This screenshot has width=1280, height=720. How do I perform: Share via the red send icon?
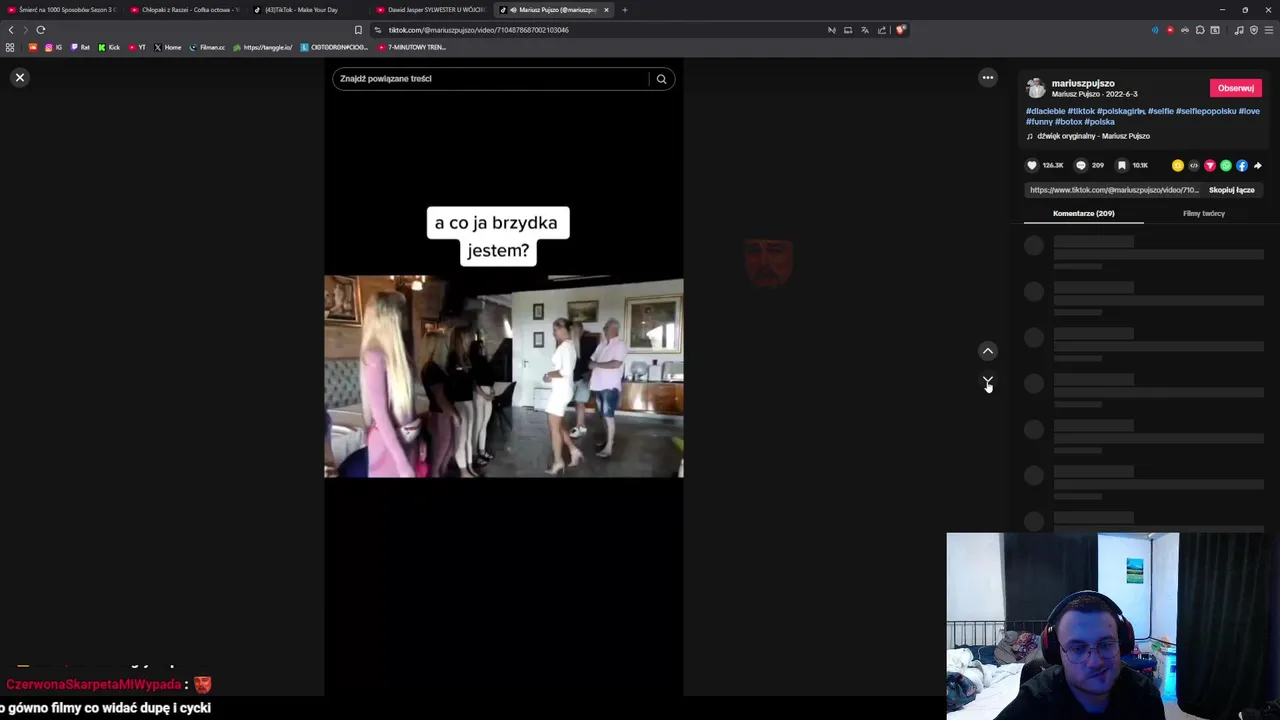tap(1210, 166)
